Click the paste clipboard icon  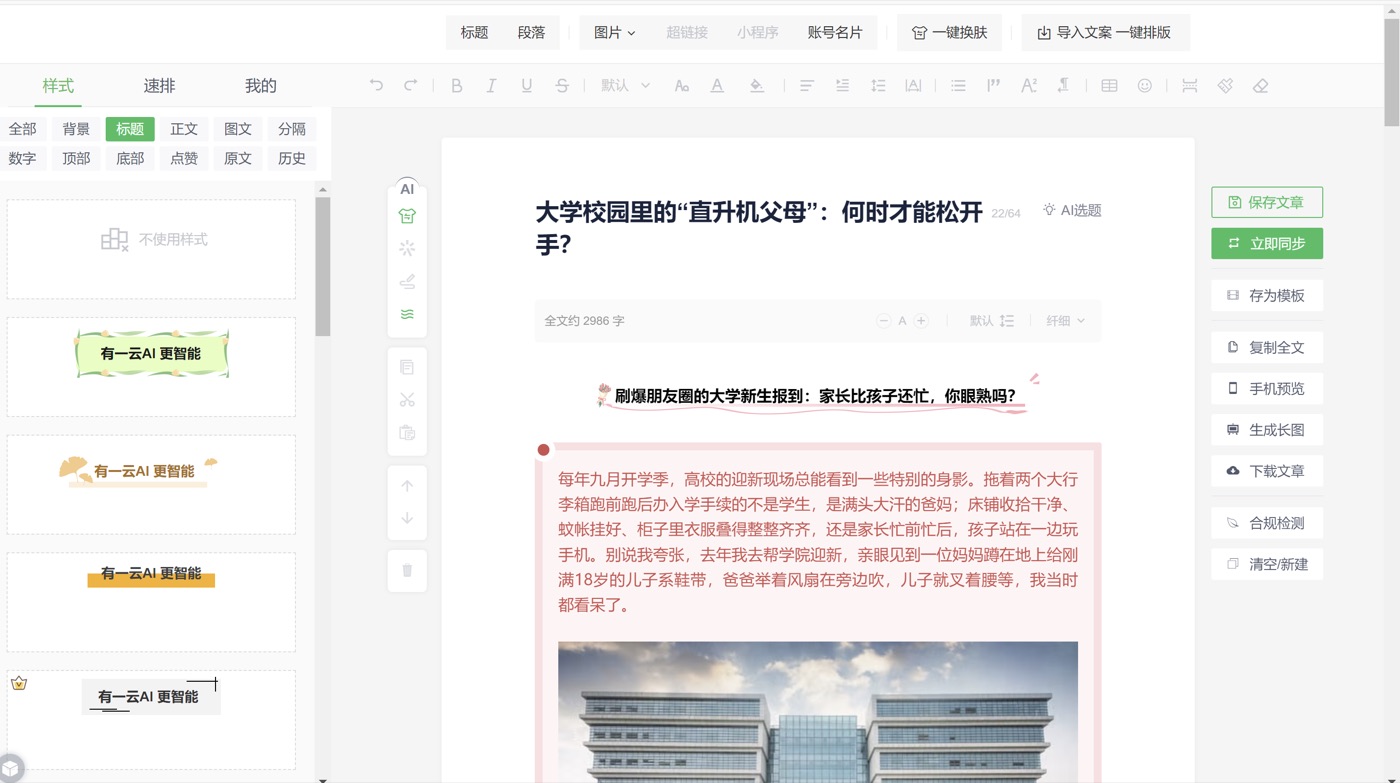[407, 433]
